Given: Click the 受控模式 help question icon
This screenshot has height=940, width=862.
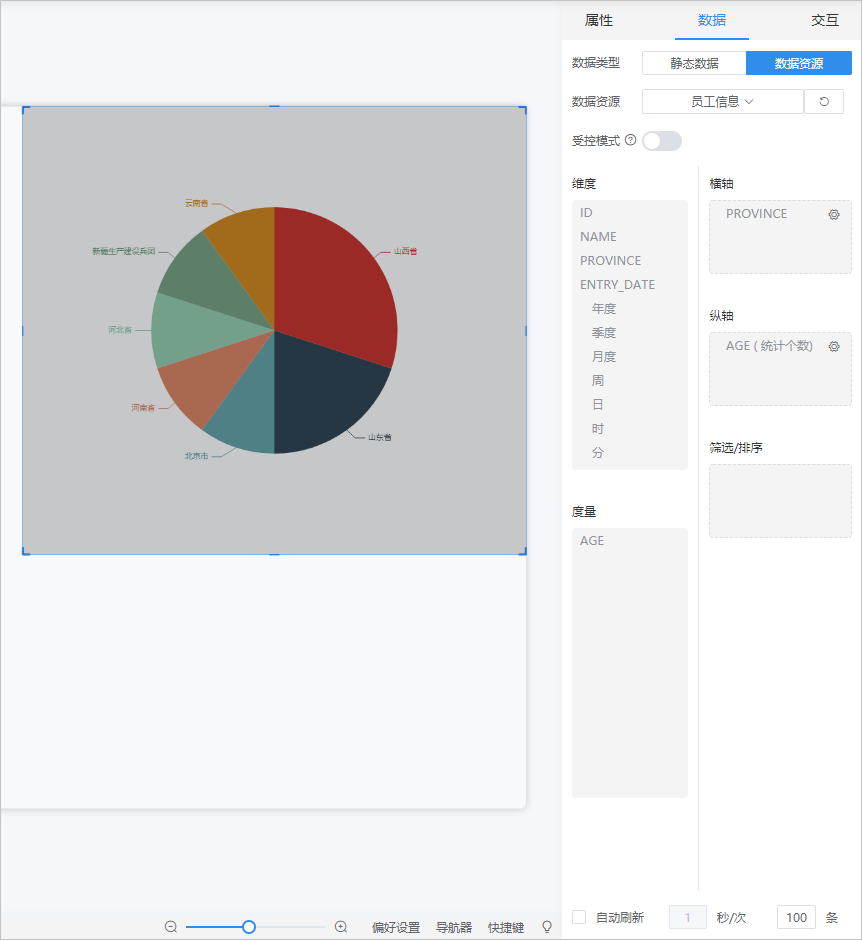Looking at the screenshot, I should click(x=630, y=140).
